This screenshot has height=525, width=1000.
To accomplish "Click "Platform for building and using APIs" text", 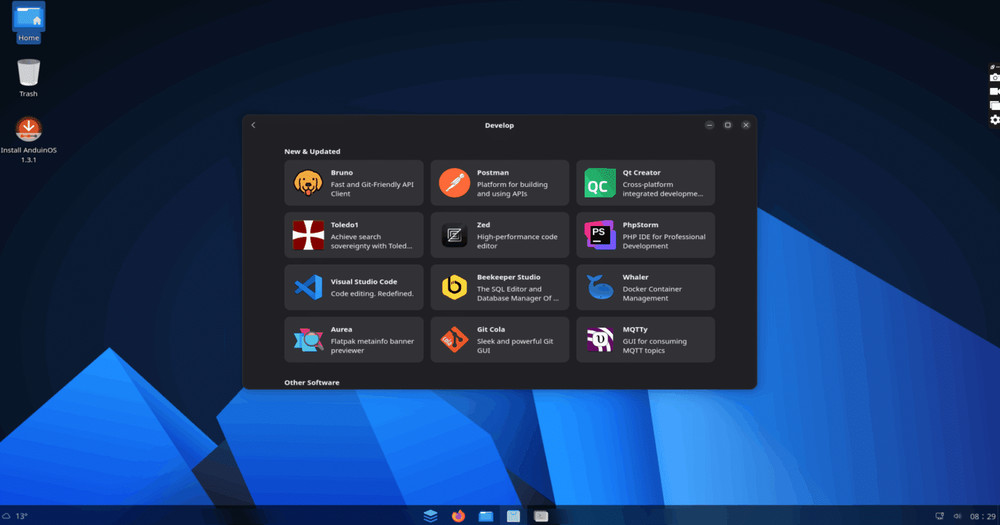I will coord(511,189).
